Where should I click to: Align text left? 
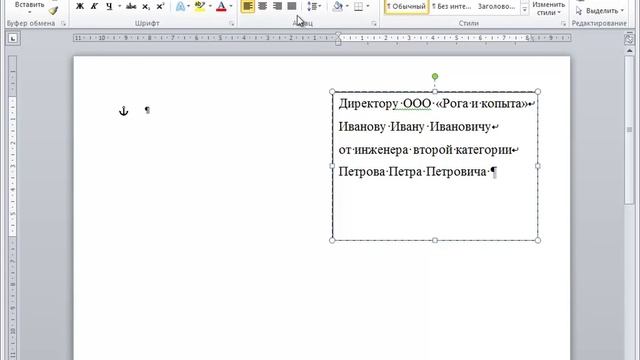247,6
